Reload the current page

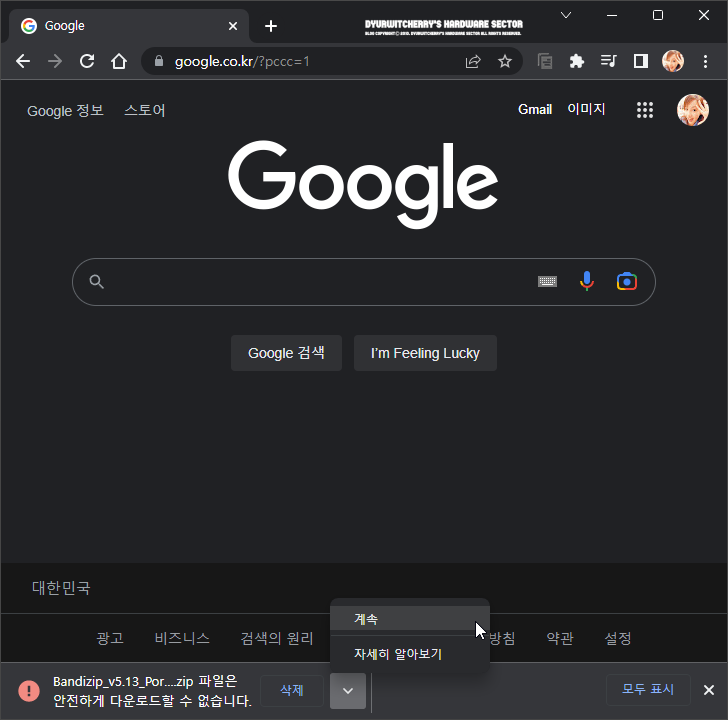pyautogui.click(x=87, y=61)
